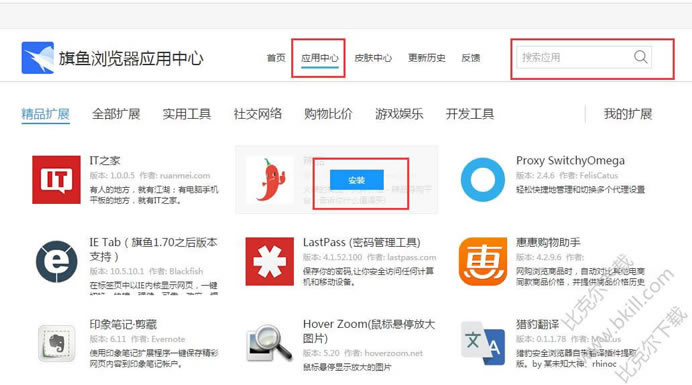Open the 应用中心 nav item
Image resolution: width=692 pixels, height=385 pixels.
[320, 58]
